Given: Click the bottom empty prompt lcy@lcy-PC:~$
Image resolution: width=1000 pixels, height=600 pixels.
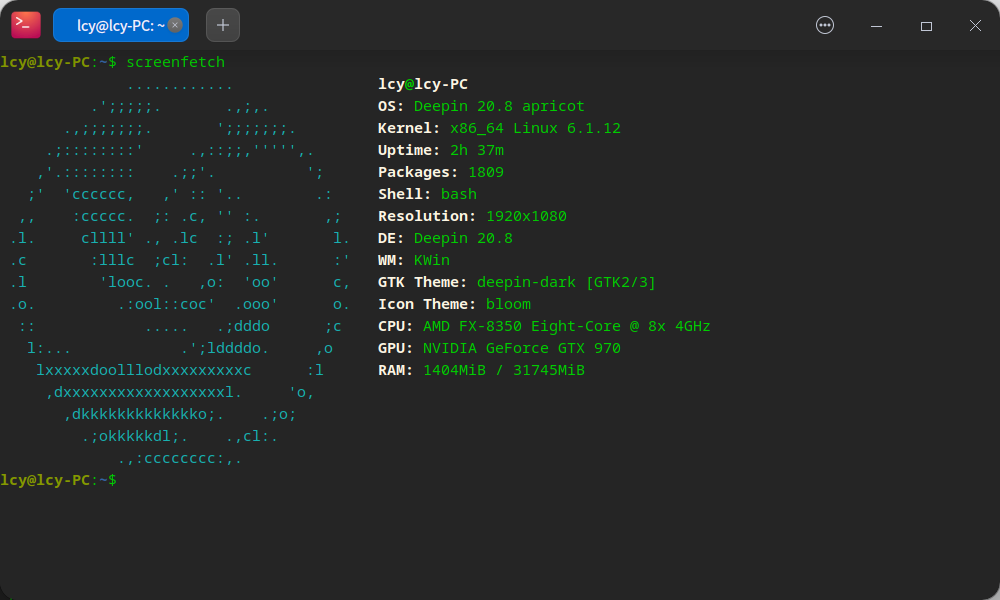Looking at the screenshot, I should pos(59,480).
